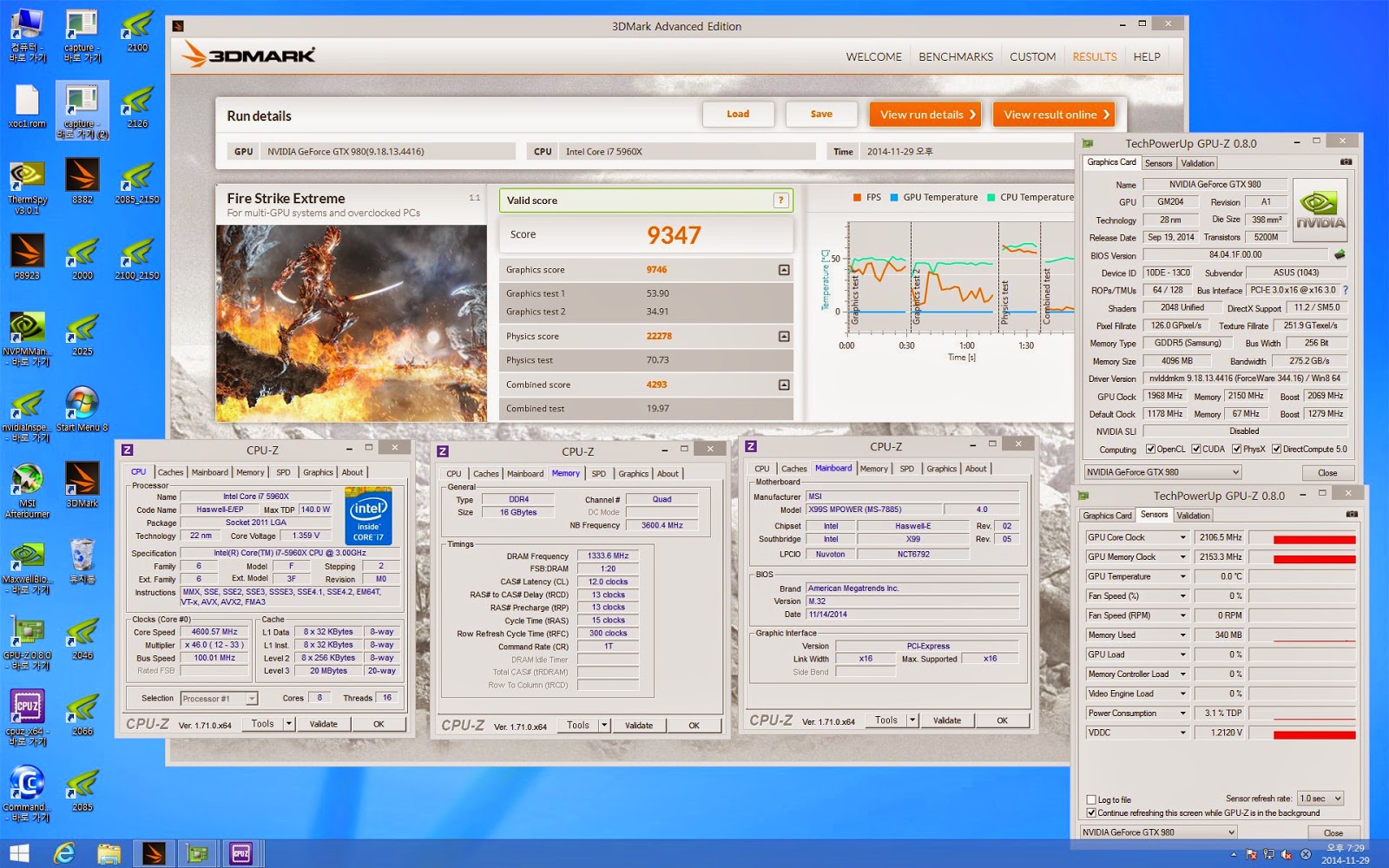Toggle the CUDA checkbox in GPU-Z
Image resolution: width=1389 pixels, height=868 pixels.
[x=1196, y=450]
